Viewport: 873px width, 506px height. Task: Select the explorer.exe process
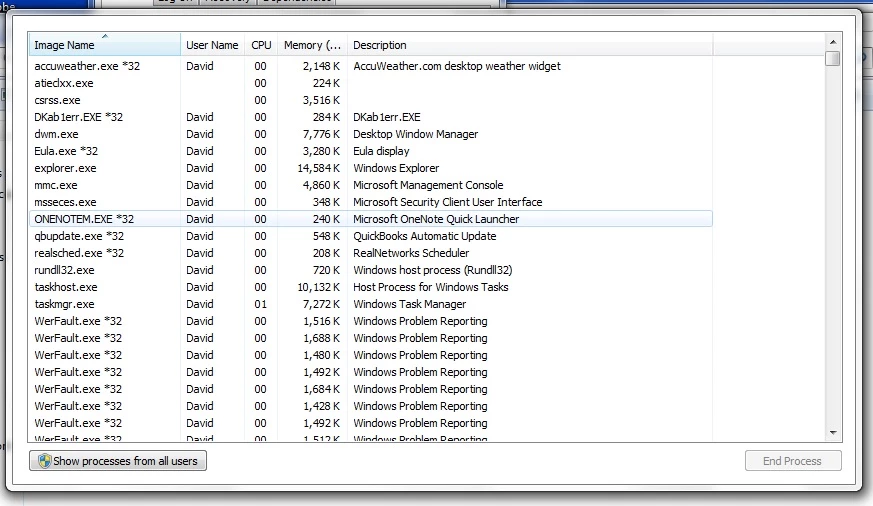pos(371,168)
